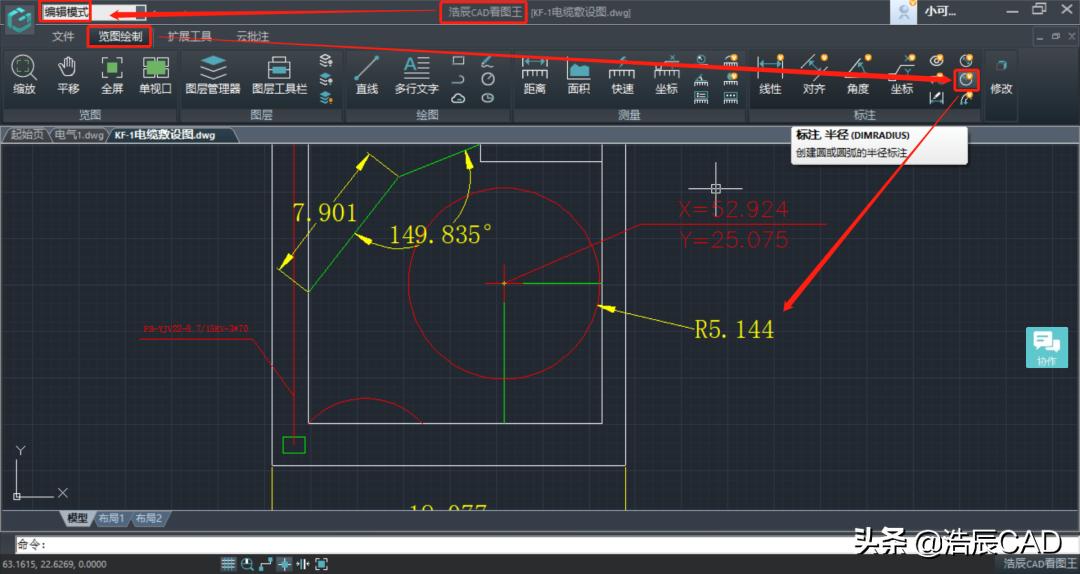Switch to the 布局1 layout tab
1080x574 pixels.
pos(111,518)
